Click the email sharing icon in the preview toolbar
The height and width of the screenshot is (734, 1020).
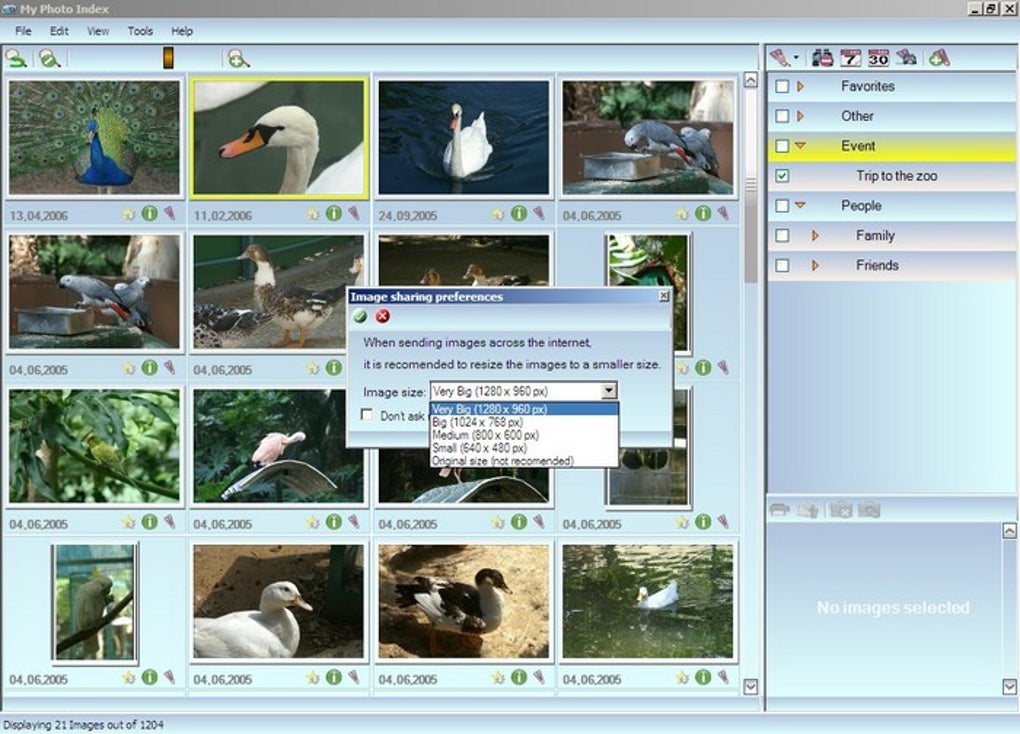[x=806, y=510]
